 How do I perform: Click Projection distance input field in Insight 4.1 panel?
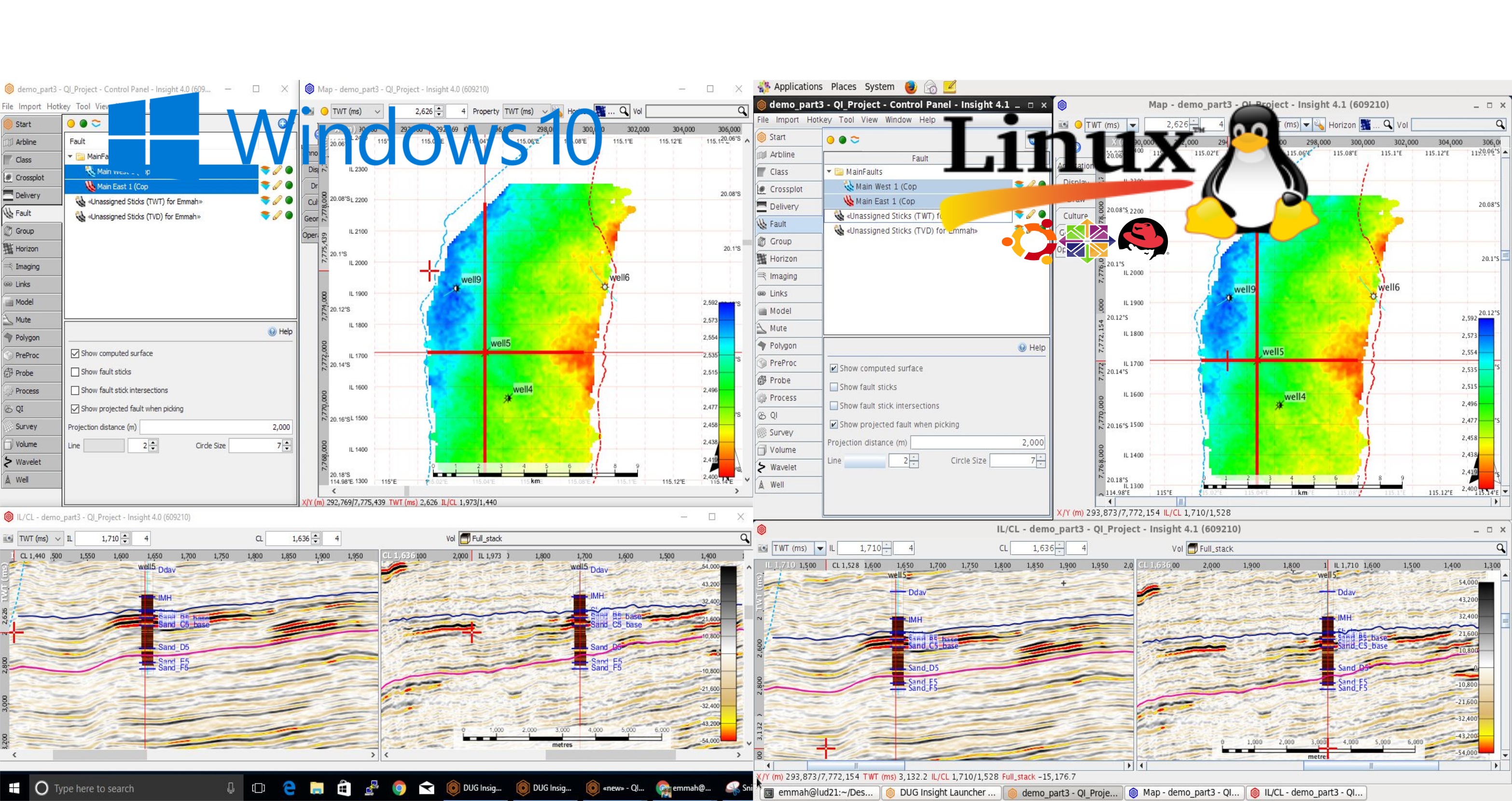(x=977, y=442)
